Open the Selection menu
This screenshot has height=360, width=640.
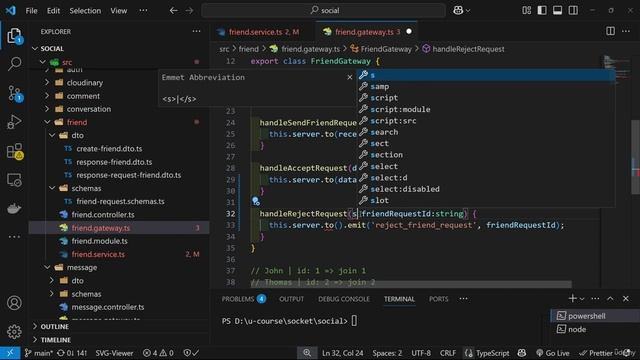coord(85,11)
